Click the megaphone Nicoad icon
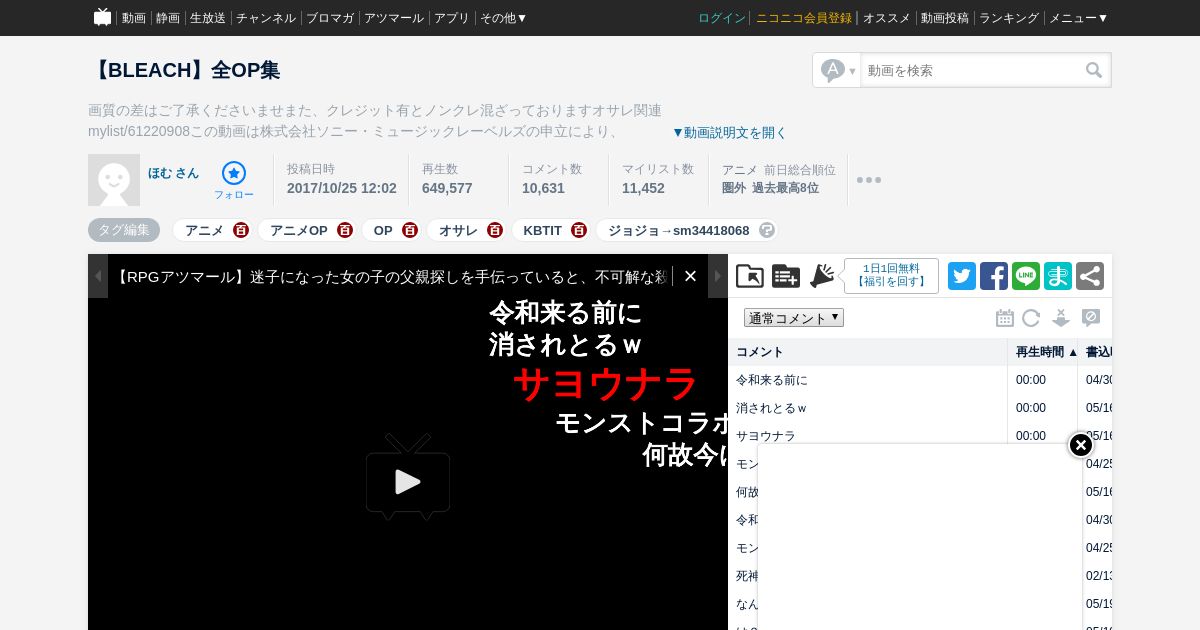Viewport: 1200px width, 630px height. pyautogui.click(x=822, y=276)
